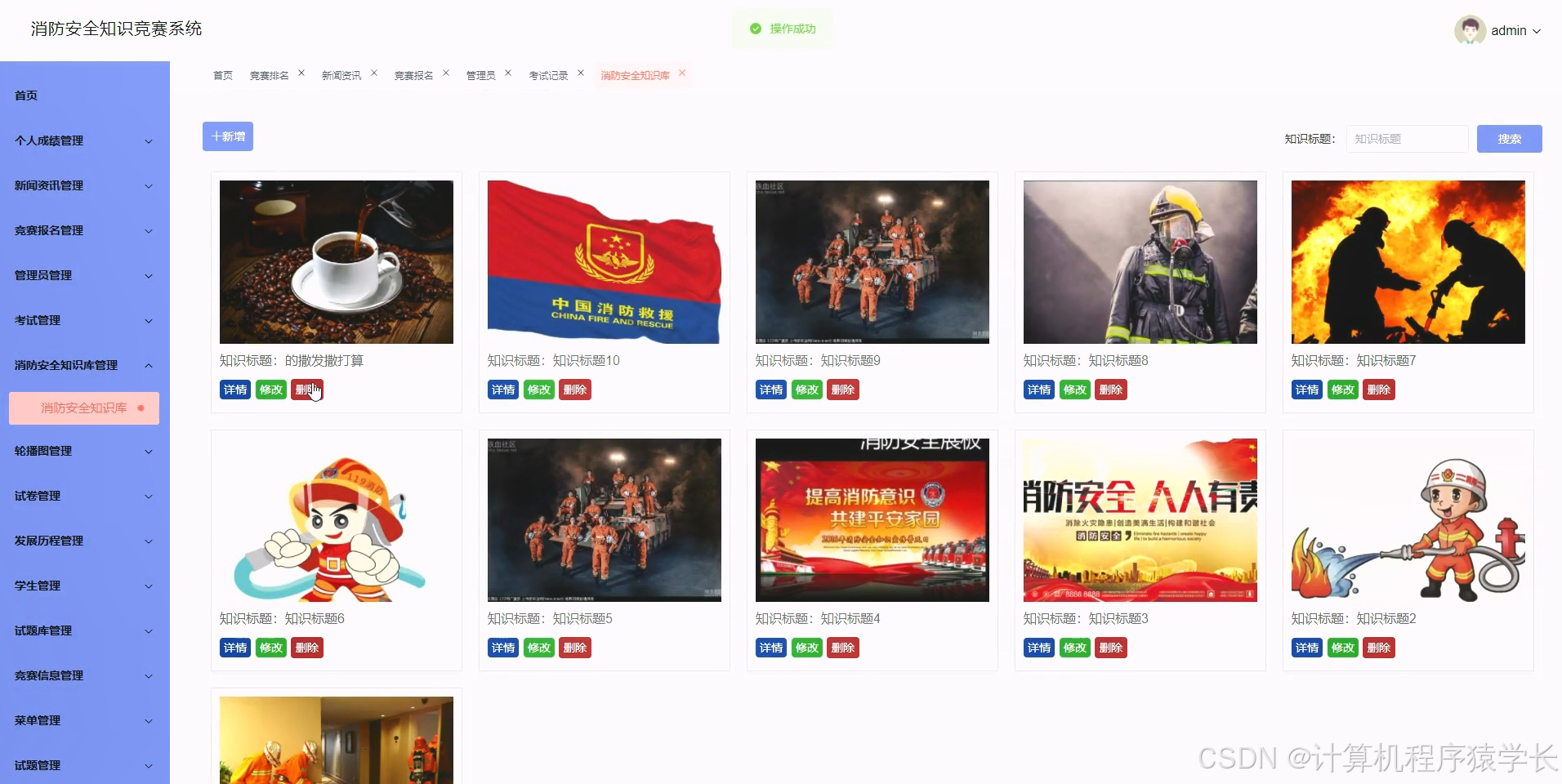
Task: Click the China Fire and Rescue flag image
Action: (605, 262)
